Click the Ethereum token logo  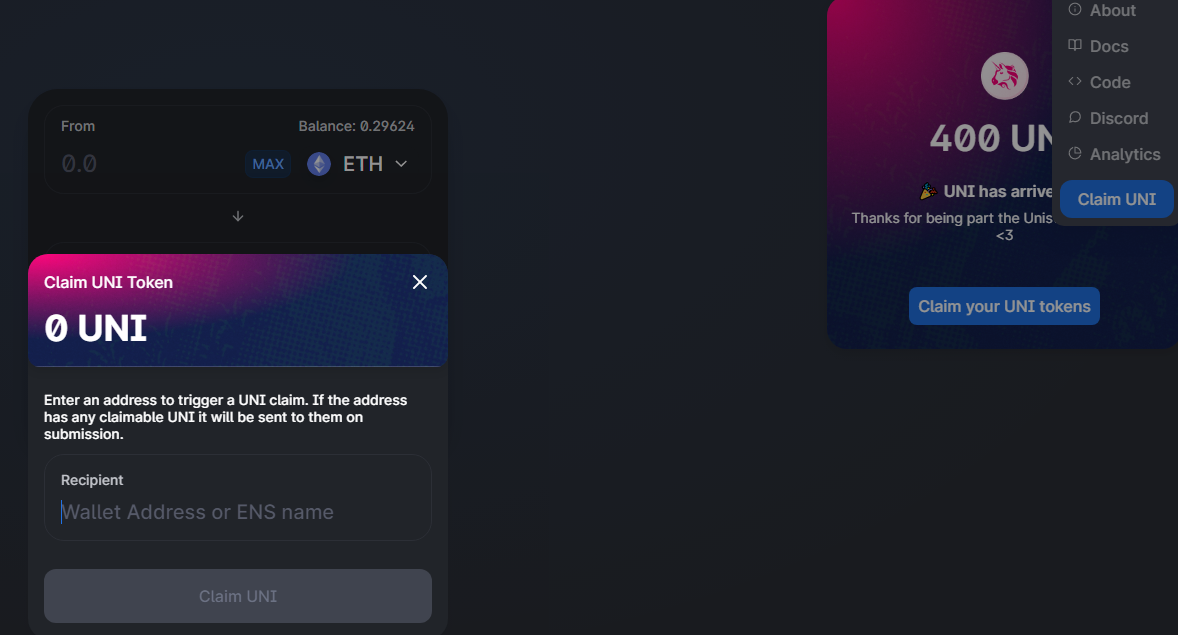[319, 164]
